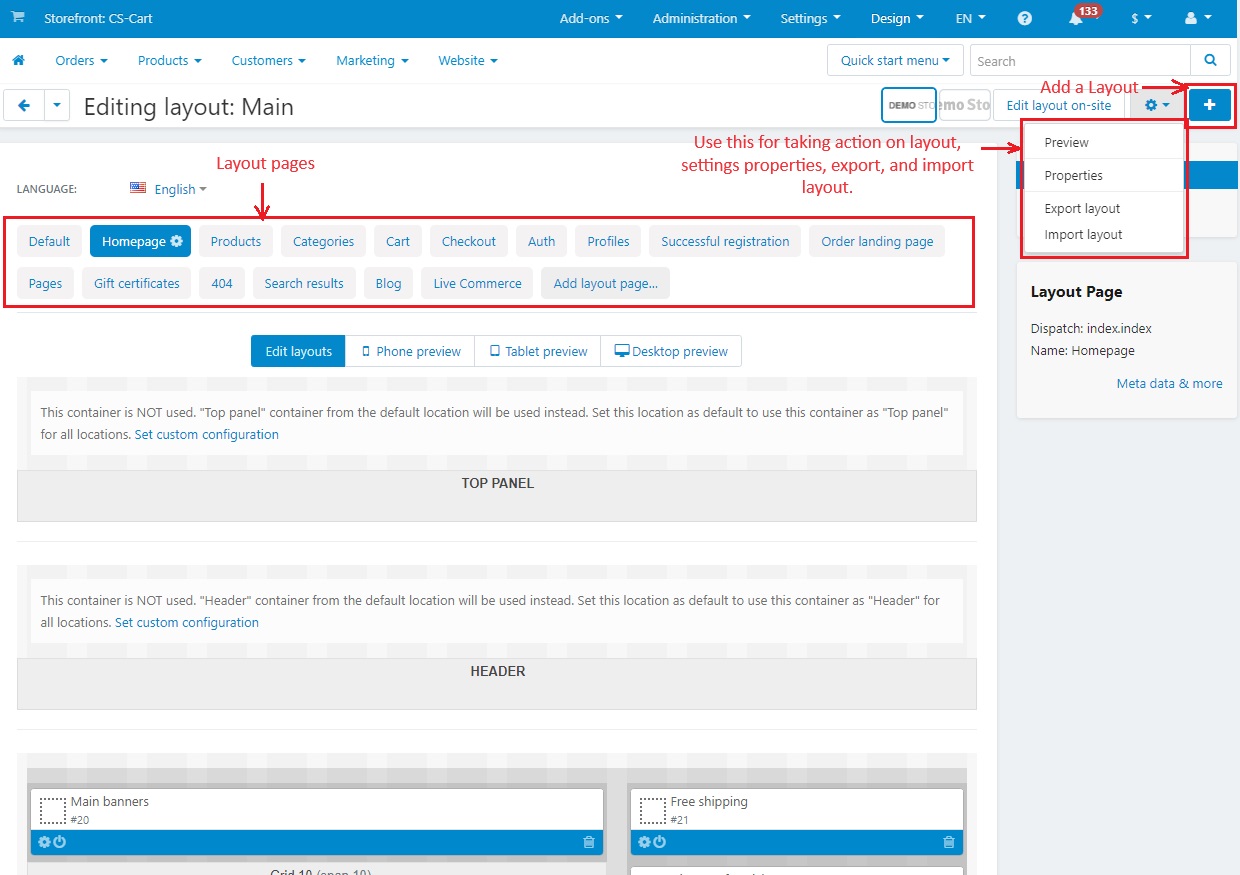Open settings gear of Free shipping block
This screenshot has width=1240, height=875.
644,842
